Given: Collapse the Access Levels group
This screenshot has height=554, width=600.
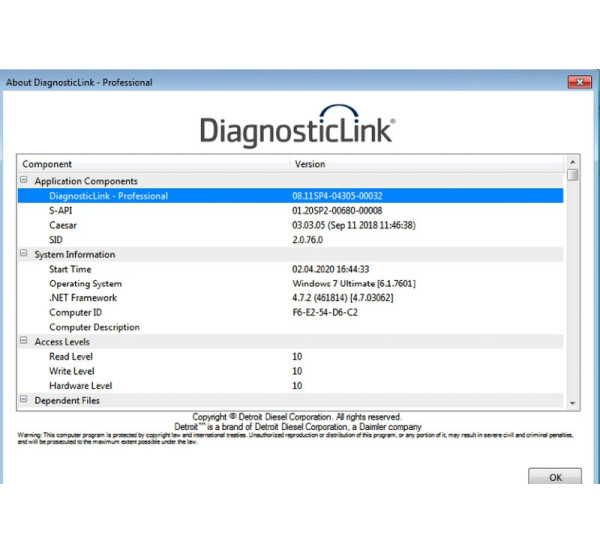Looking at the screenshot, I should [24, 342].
